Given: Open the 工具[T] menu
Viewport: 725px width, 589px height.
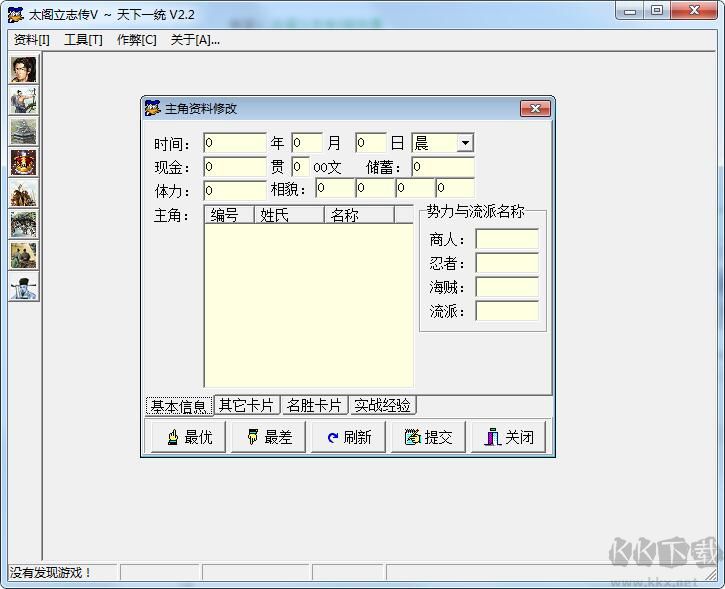Looking at the screenshot, I should tap(83, 40).
